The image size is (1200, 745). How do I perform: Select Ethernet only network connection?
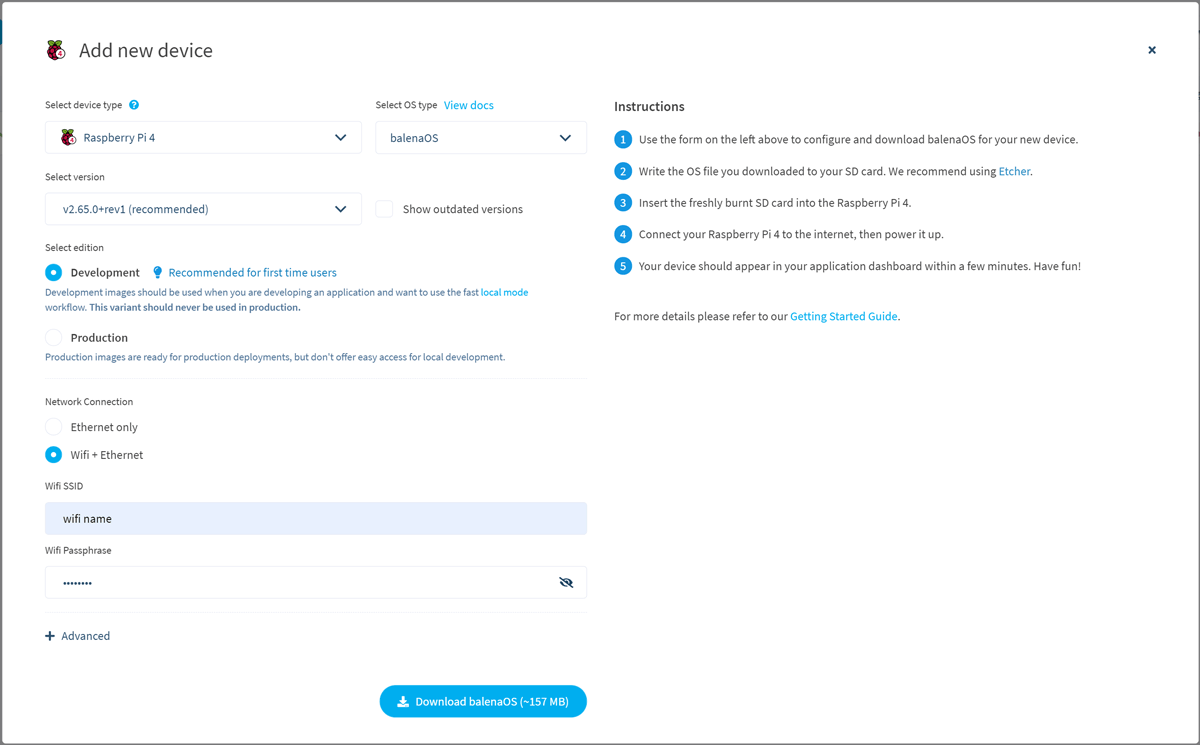(52, 426)
